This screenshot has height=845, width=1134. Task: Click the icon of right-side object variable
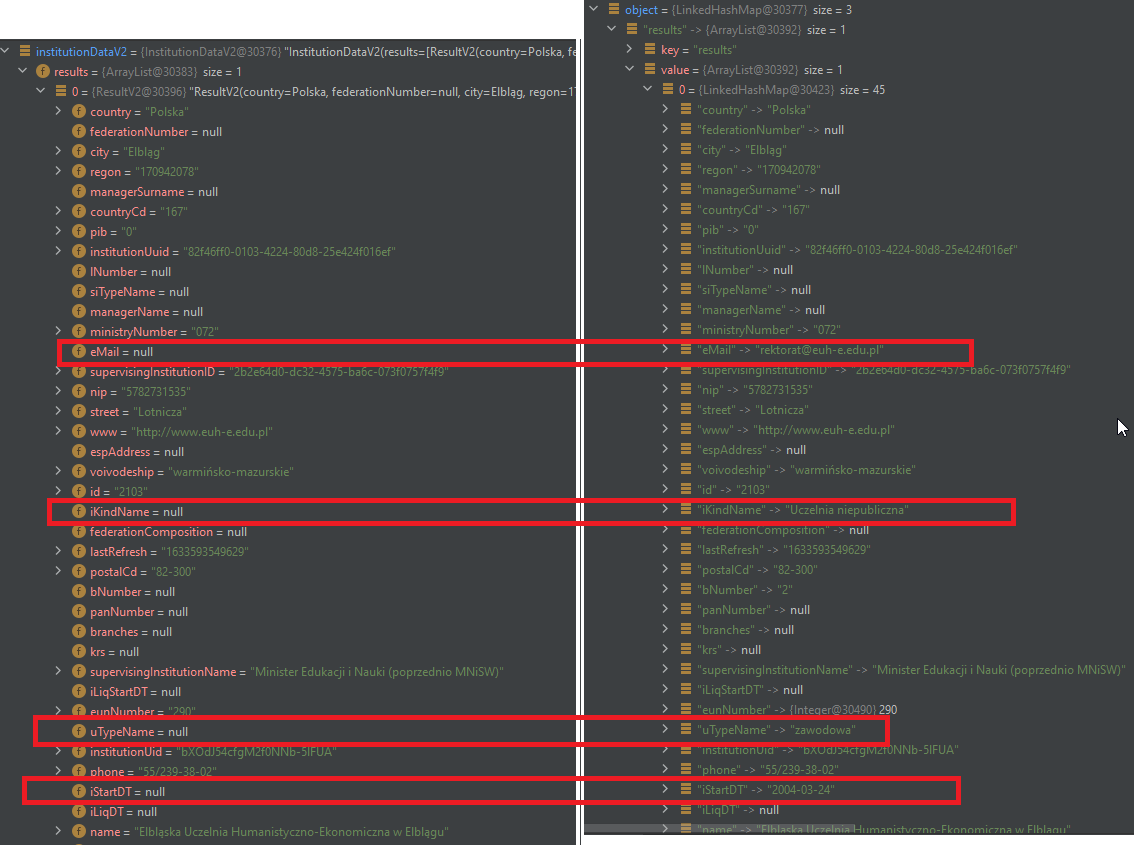click(x=614, y=9)
